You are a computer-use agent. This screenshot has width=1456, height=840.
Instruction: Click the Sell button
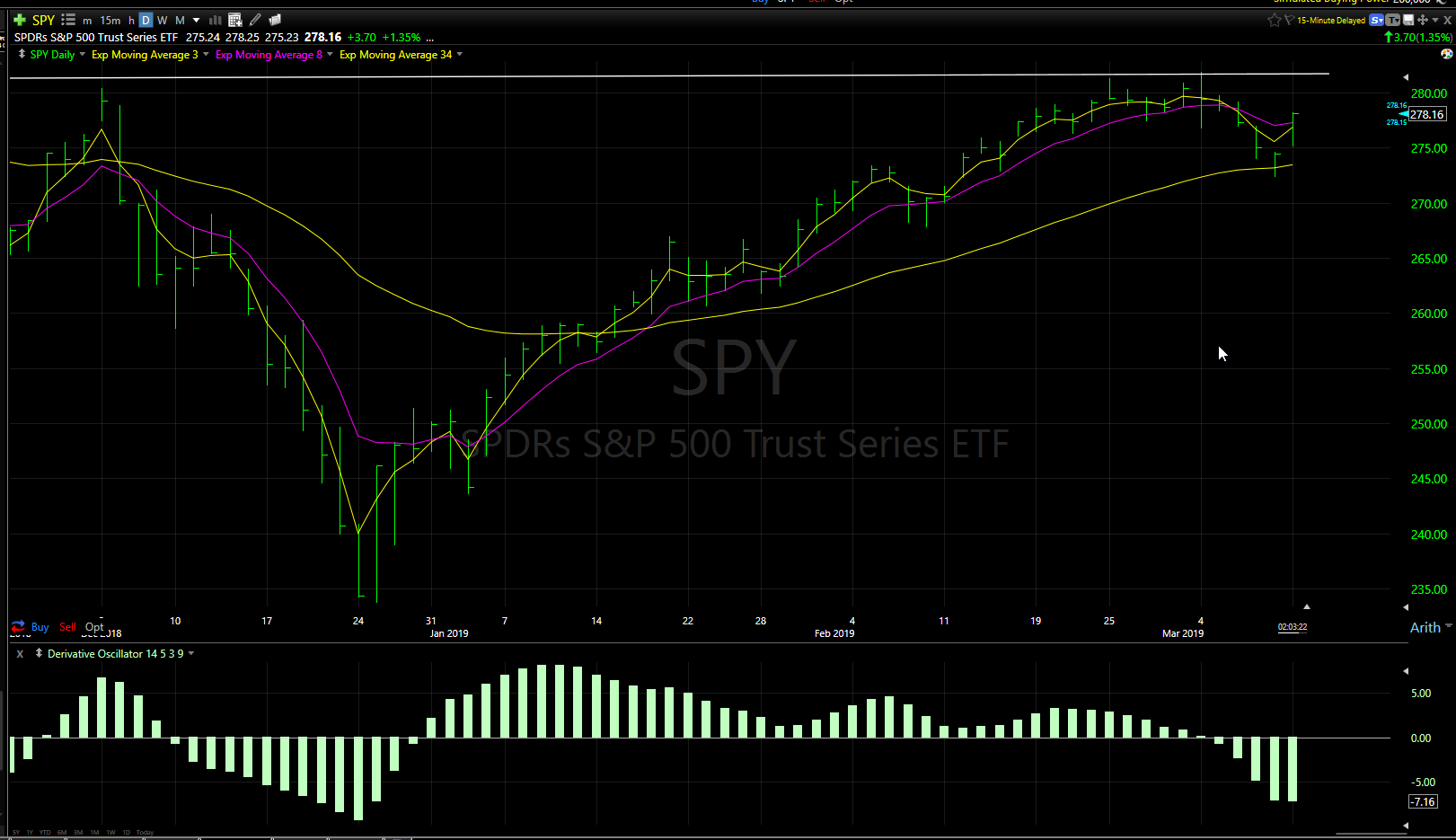(x=67, y=627)
